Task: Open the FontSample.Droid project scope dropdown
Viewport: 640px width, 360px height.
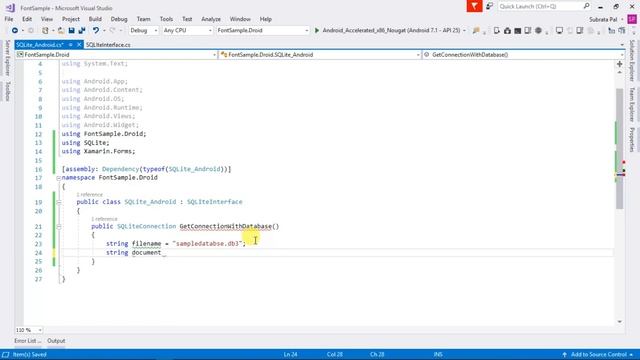Action: coord(116,55)
